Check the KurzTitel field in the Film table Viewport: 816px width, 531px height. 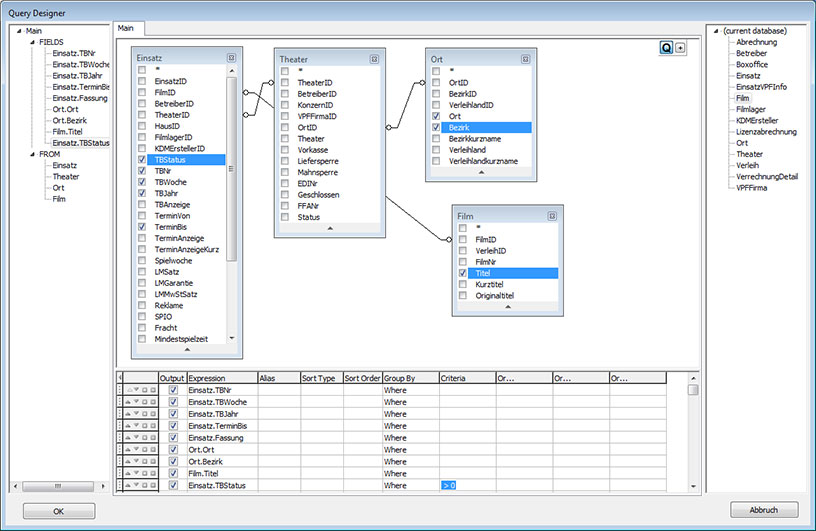(463, 284)
